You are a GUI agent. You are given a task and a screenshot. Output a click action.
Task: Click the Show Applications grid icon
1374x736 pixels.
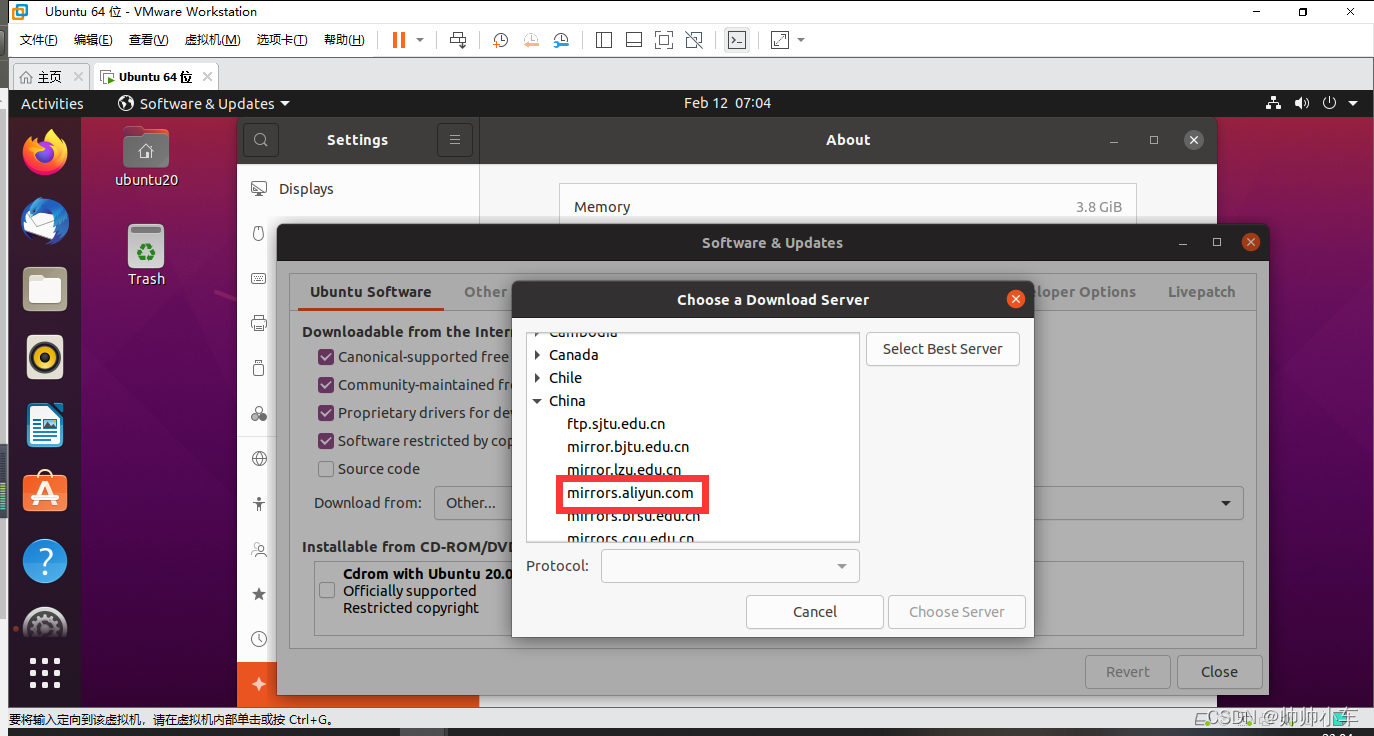[45, 672]
